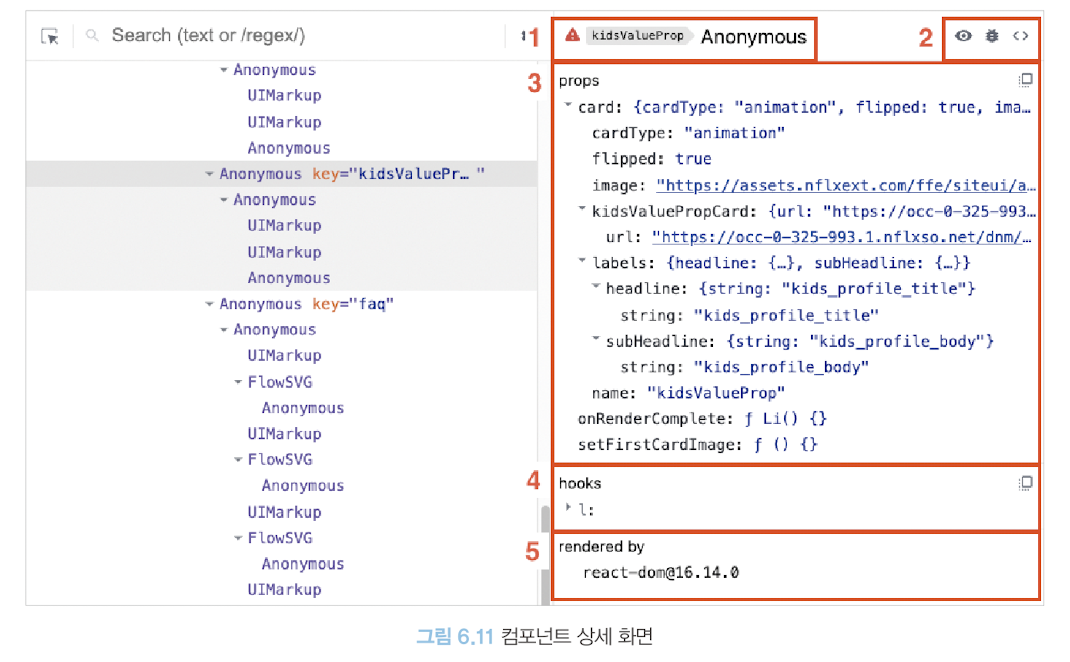Click the string "kids_profile_title" value line

tap(749, 315)
